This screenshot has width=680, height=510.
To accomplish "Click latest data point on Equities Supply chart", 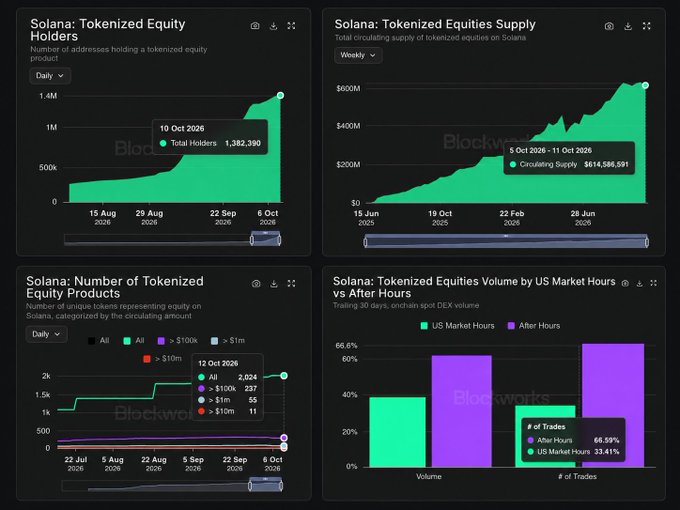I will 645,85.
